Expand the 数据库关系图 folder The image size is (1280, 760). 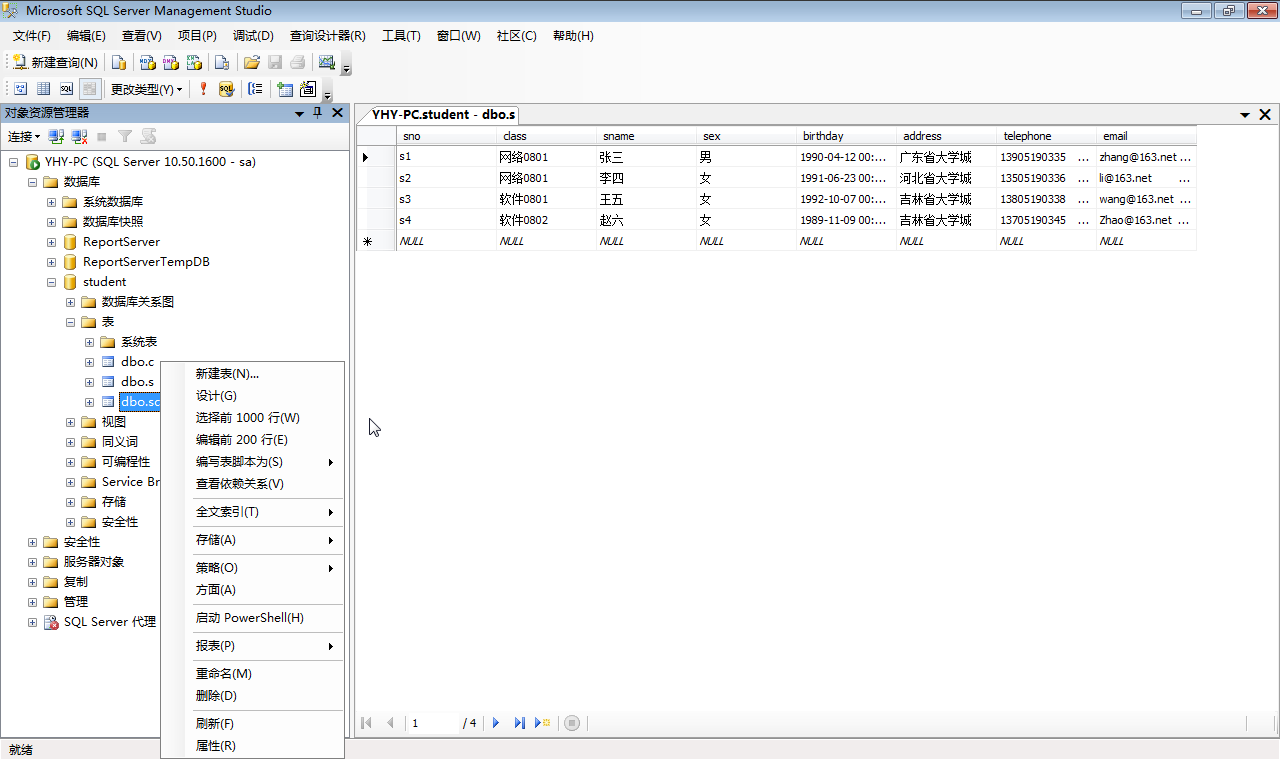coord(70,302)
